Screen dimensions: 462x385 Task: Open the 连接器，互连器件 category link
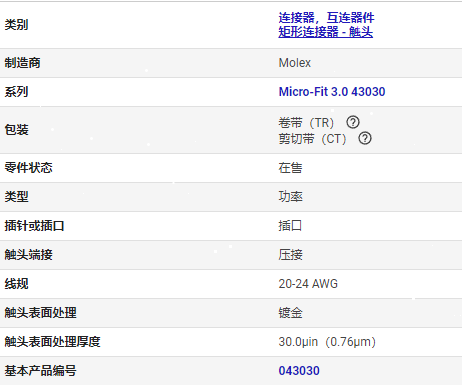(326, 17)
